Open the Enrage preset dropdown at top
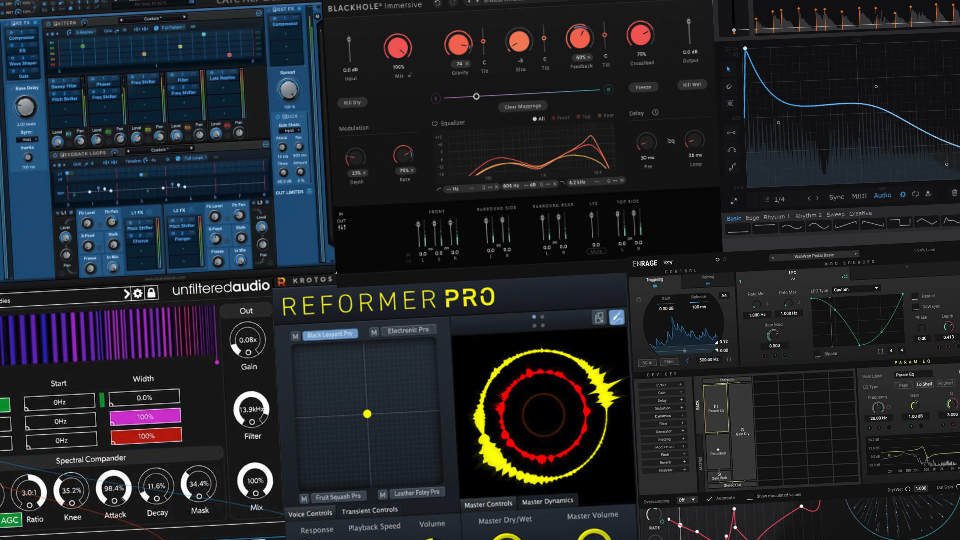 tap(813, 255)
